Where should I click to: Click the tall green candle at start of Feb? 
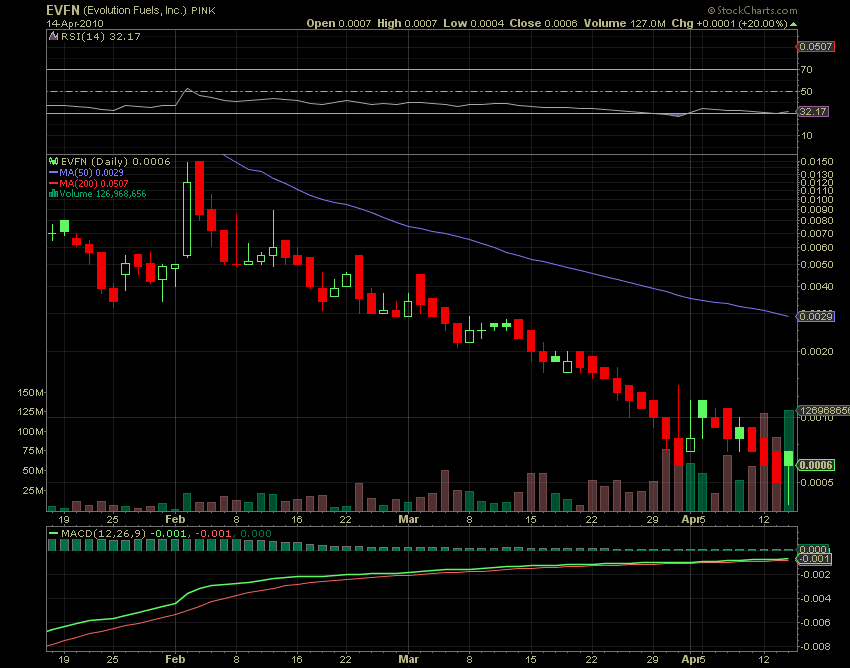point(187,219)
